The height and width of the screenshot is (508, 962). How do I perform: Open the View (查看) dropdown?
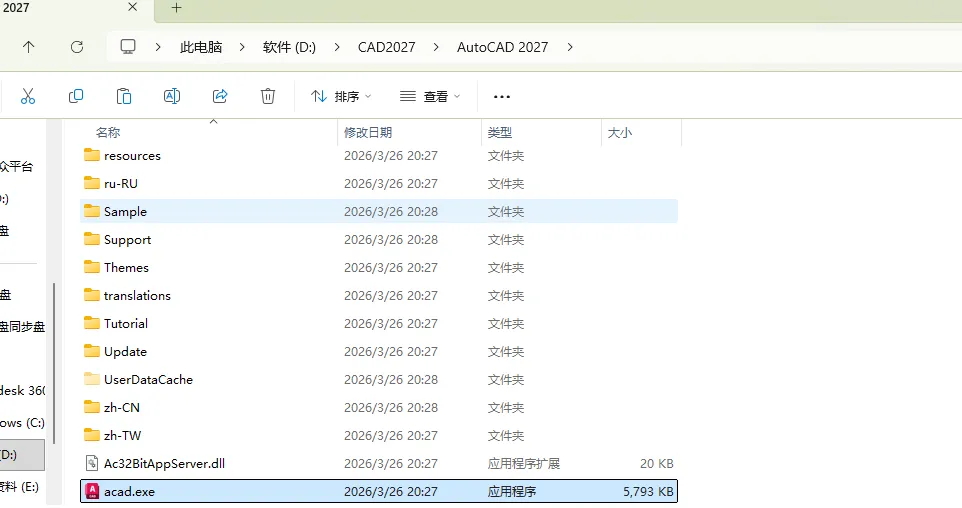pyautogui.click(x=430, y=96)
